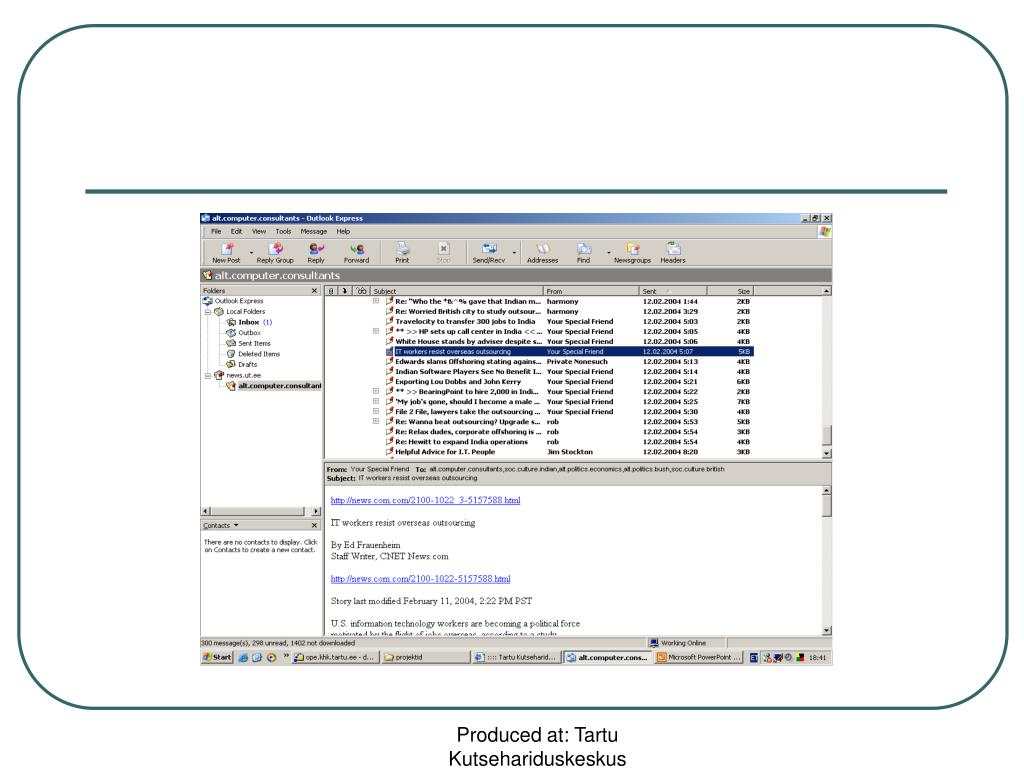Expand thread 'Re: Wanna beat outsourcing?'
Image resolution: width=1024 pixels, height=768 pixels.
pos(376,421)
